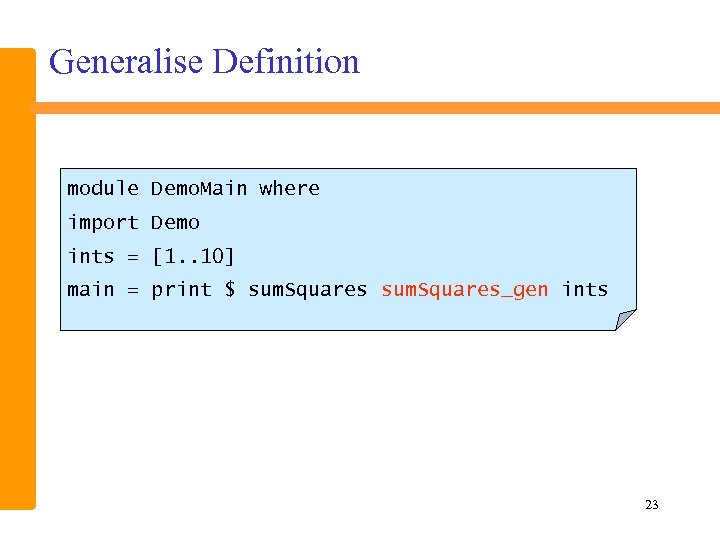Click the trailing "ints" argument after sumSquares_gen
720x540 pixels.
585,289
